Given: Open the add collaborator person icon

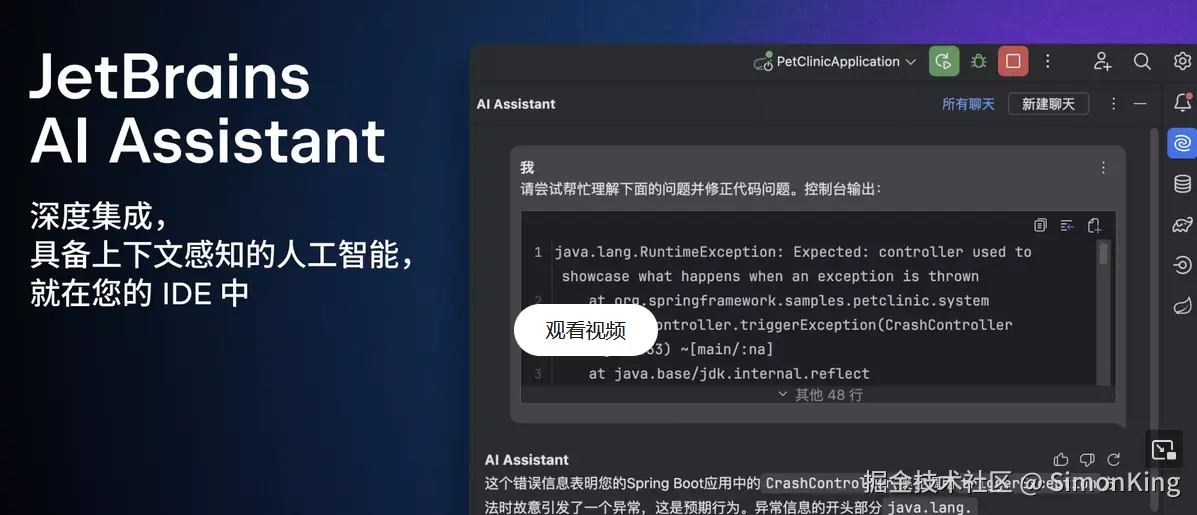Looking at the screenshot, I should coord(1102,62).
